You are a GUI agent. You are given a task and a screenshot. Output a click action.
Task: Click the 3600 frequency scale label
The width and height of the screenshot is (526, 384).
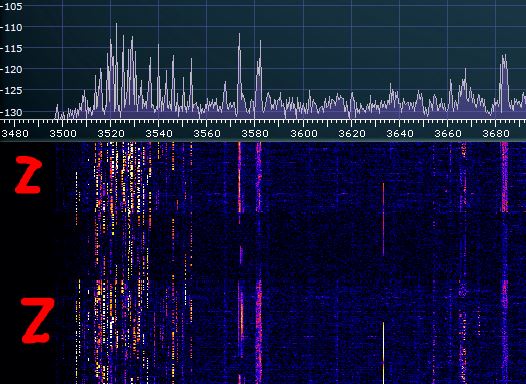click(304, 134)
